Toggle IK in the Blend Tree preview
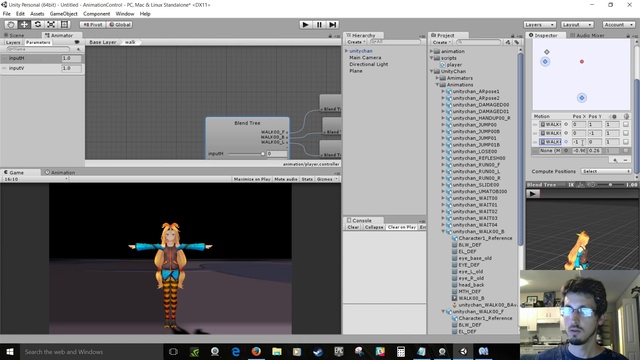Screen dimensions: 640x360 pyautogui.click(x=571, y=185)
